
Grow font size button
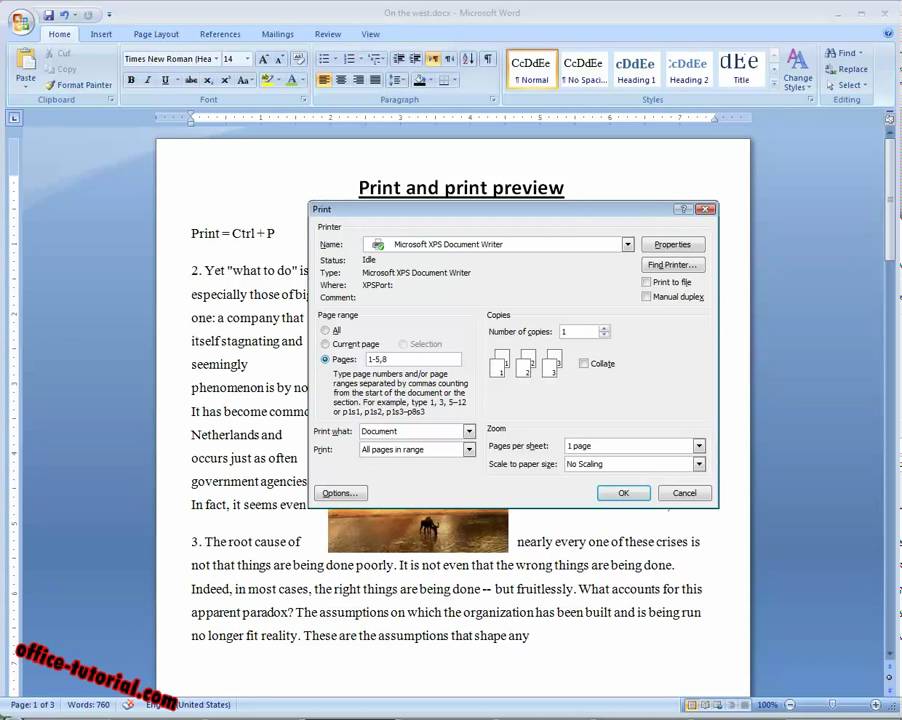[263, 59]
